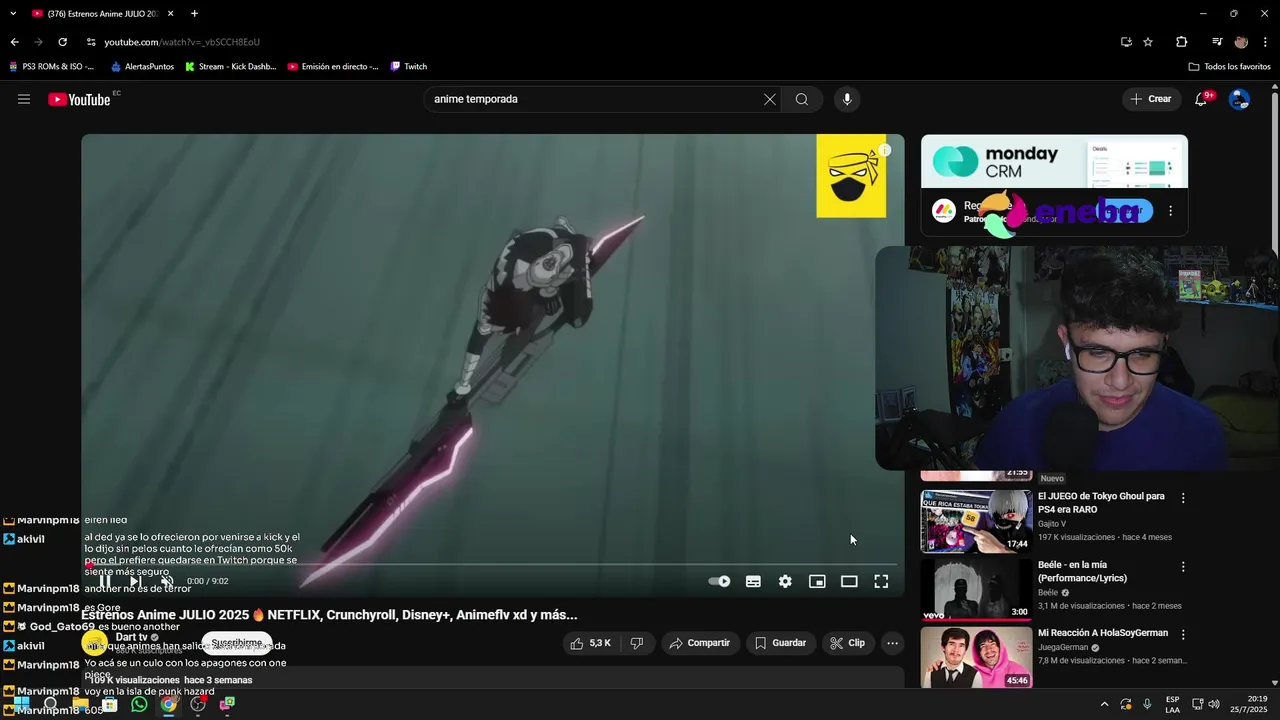Open the 'PS3 ROMs & ISO' bookmark
This screenshot has height=720, width=1280.
(x=51, y=67)
